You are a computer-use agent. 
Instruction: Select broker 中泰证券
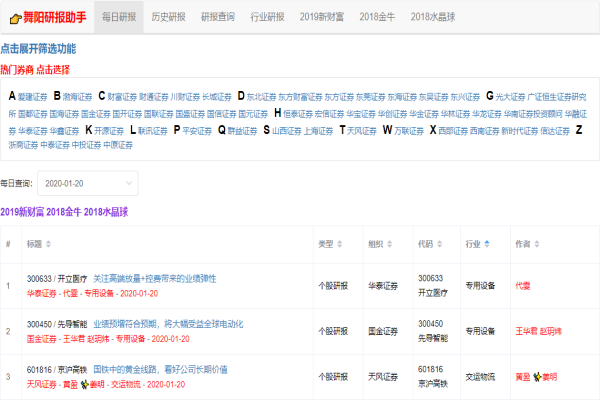tap(55, 145)
